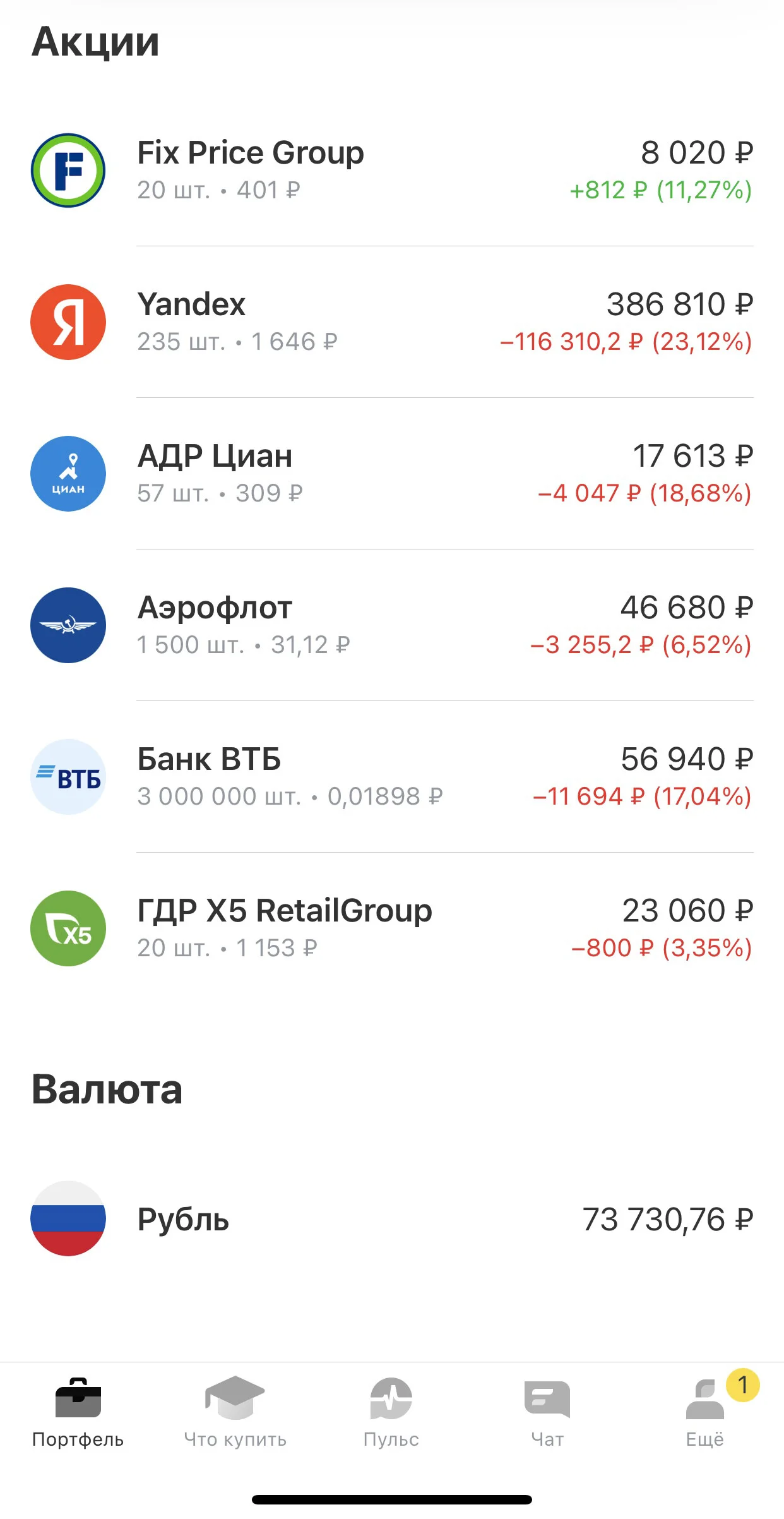Screen dimensions: 784x1519
Task: Tap the ВТБ bank logo icon
Action: pos(68,777)
